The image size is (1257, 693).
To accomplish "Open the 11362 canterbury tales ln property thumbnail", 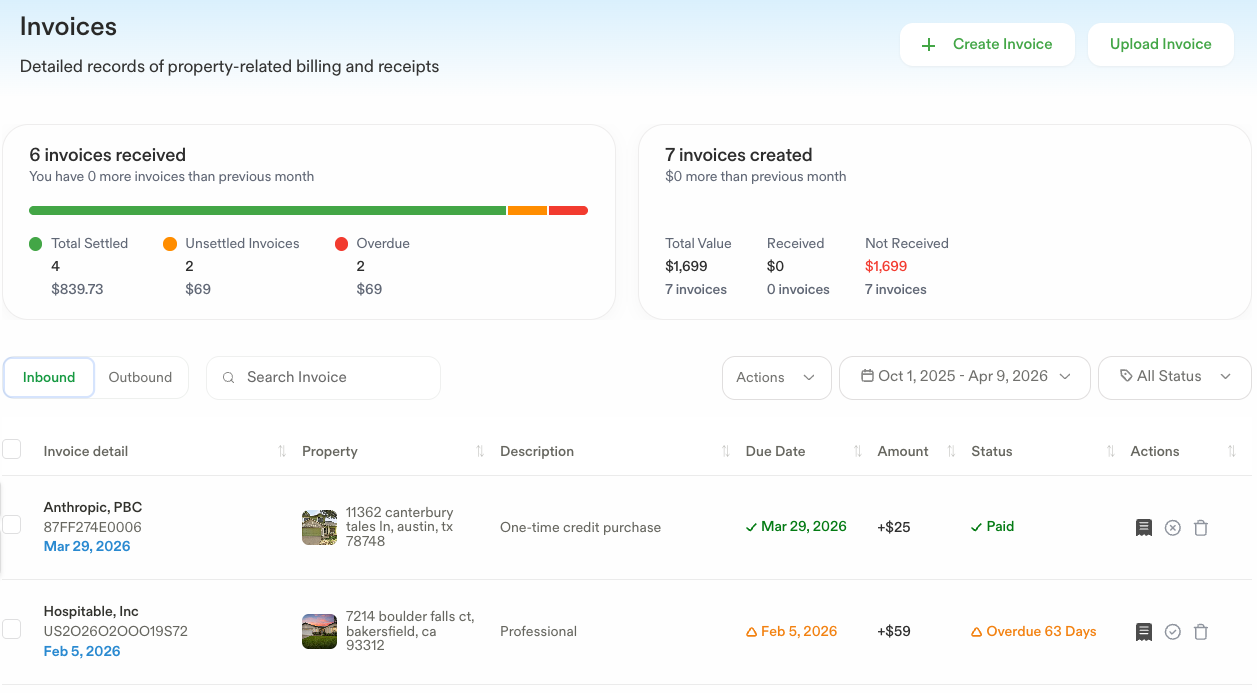I will point(320,528).
